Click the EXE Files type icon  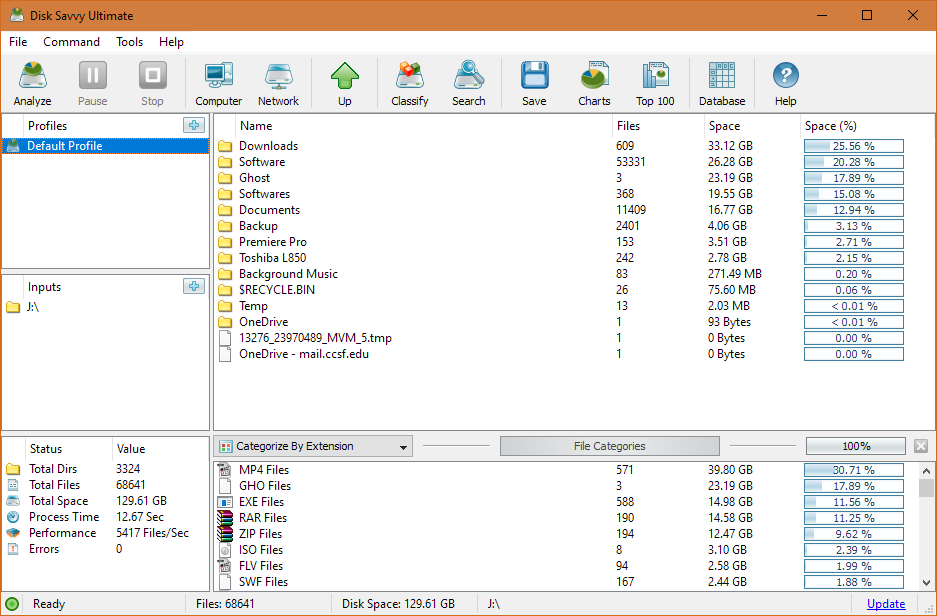tap(225, 502)
